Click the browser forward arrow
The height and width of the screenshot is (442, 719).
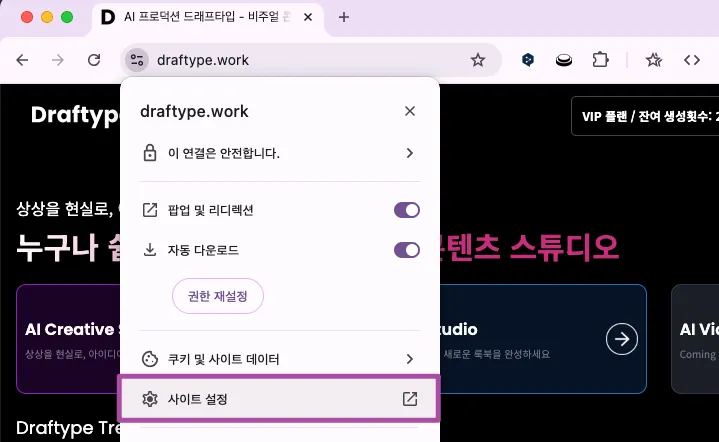[x=58, y=60]
